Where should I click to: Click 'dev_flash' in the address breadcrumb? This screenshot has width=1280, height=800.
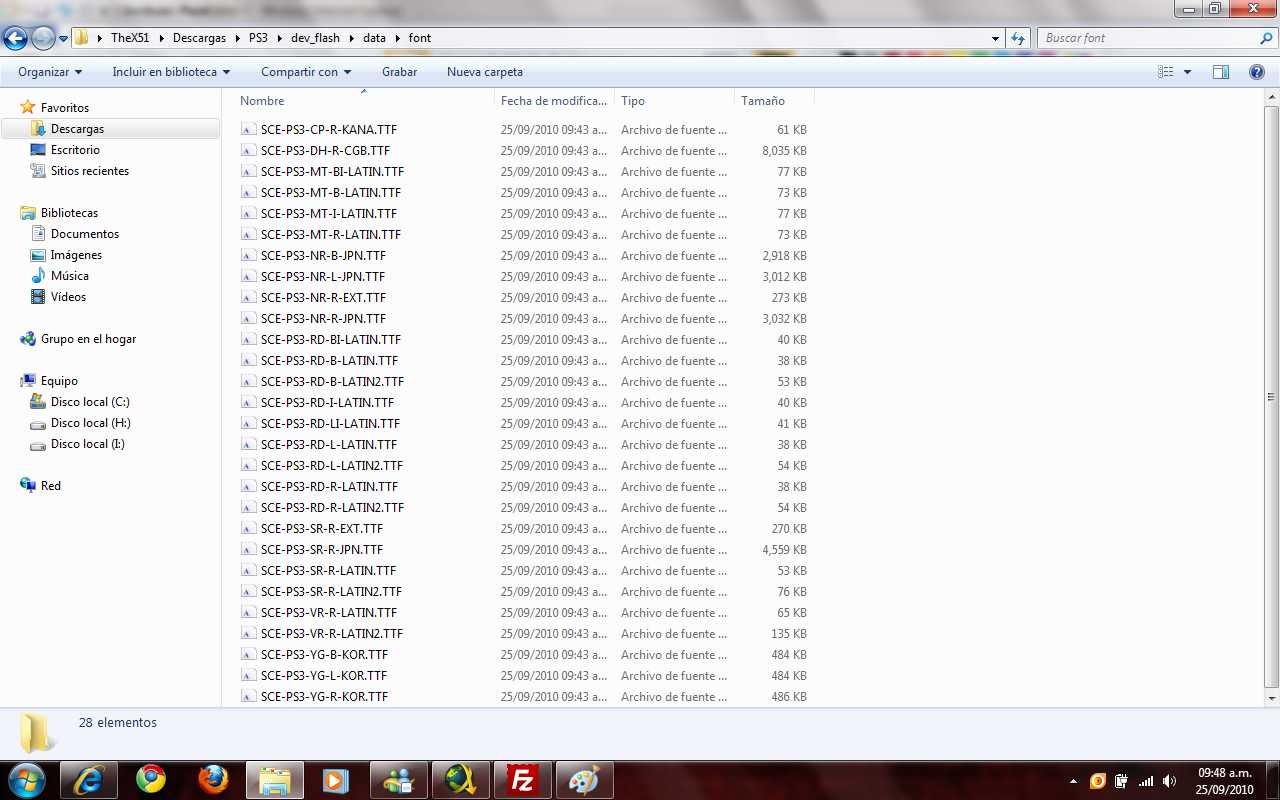[315, 38]
